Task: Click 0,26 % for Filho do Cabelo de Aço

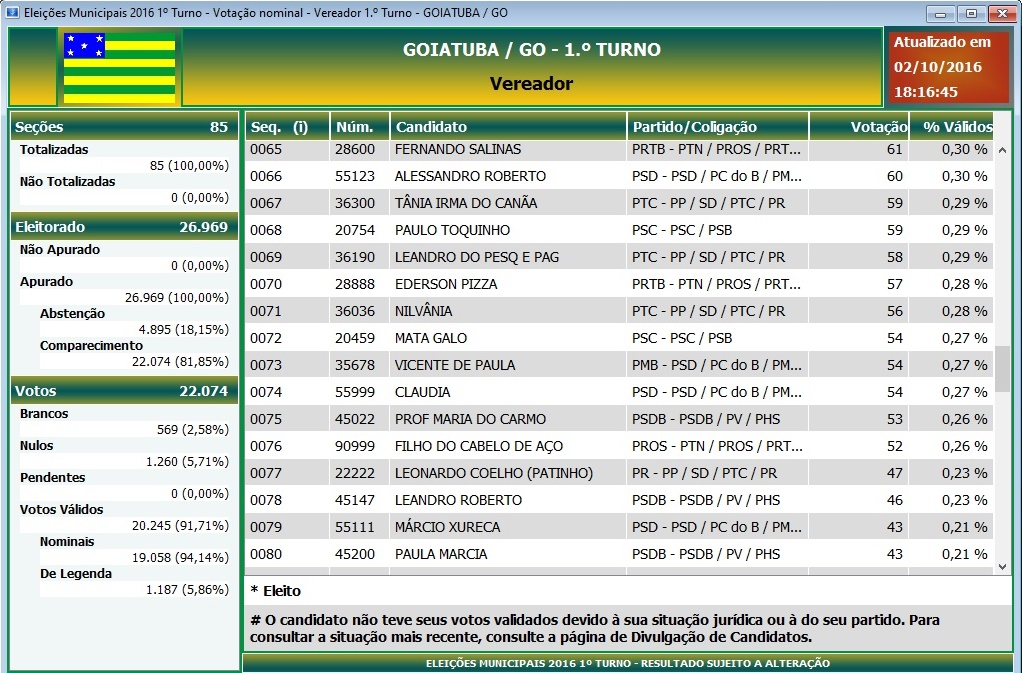Action: point(965,446)
